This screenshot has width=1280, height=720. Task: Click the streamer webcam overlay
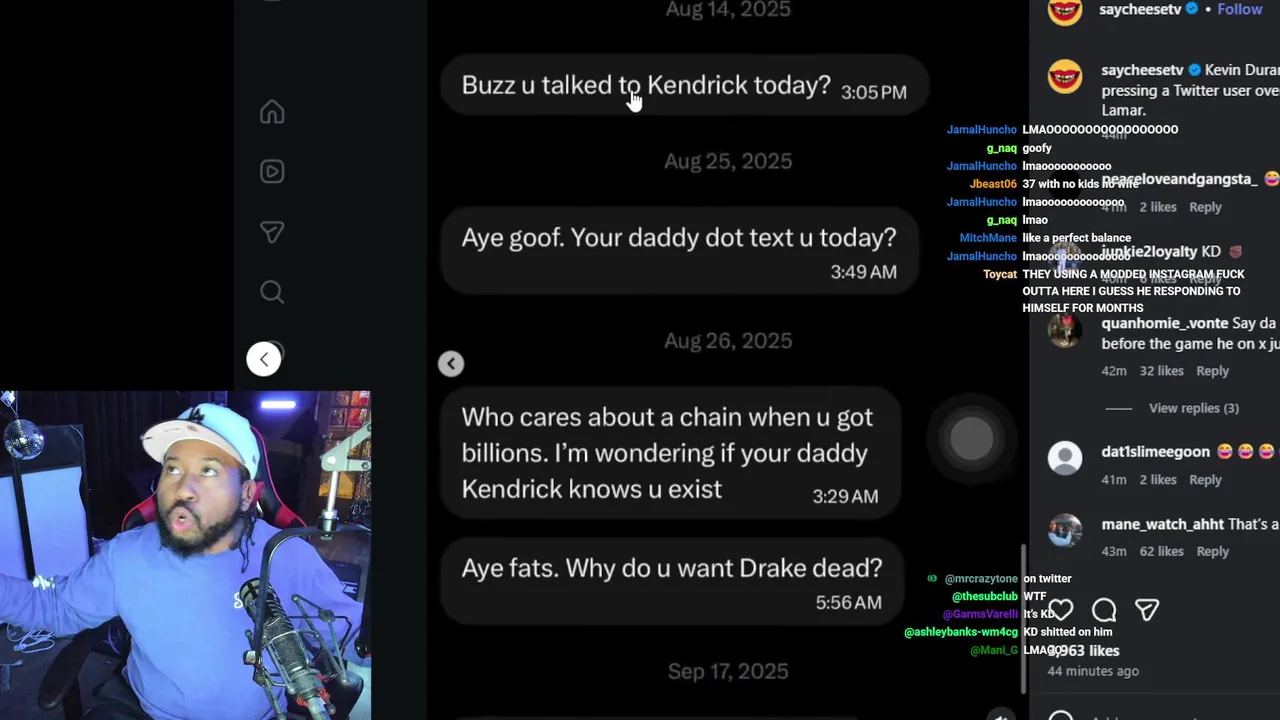coord(185,555)
